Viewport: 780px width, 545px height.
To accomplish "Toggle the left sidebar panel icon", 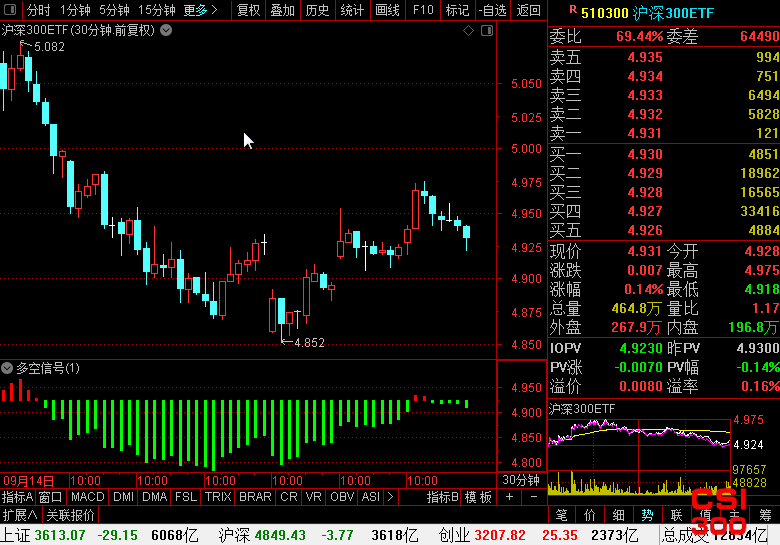I will pos(9,9).
